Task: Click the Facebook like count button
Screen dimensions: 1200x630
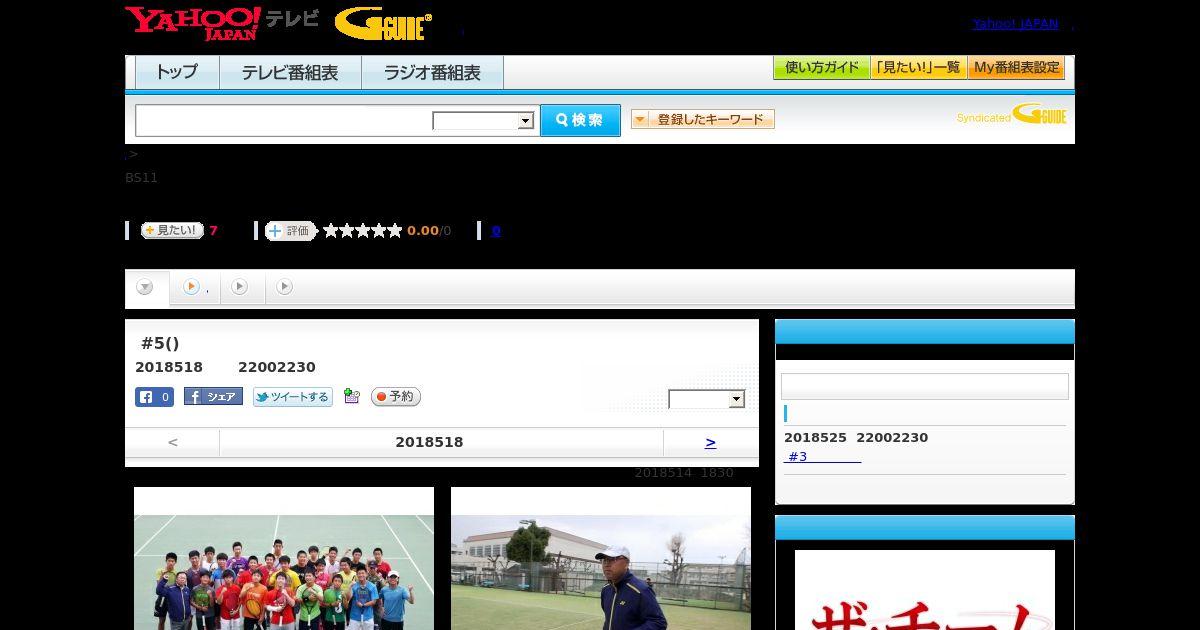Action: 154,397
